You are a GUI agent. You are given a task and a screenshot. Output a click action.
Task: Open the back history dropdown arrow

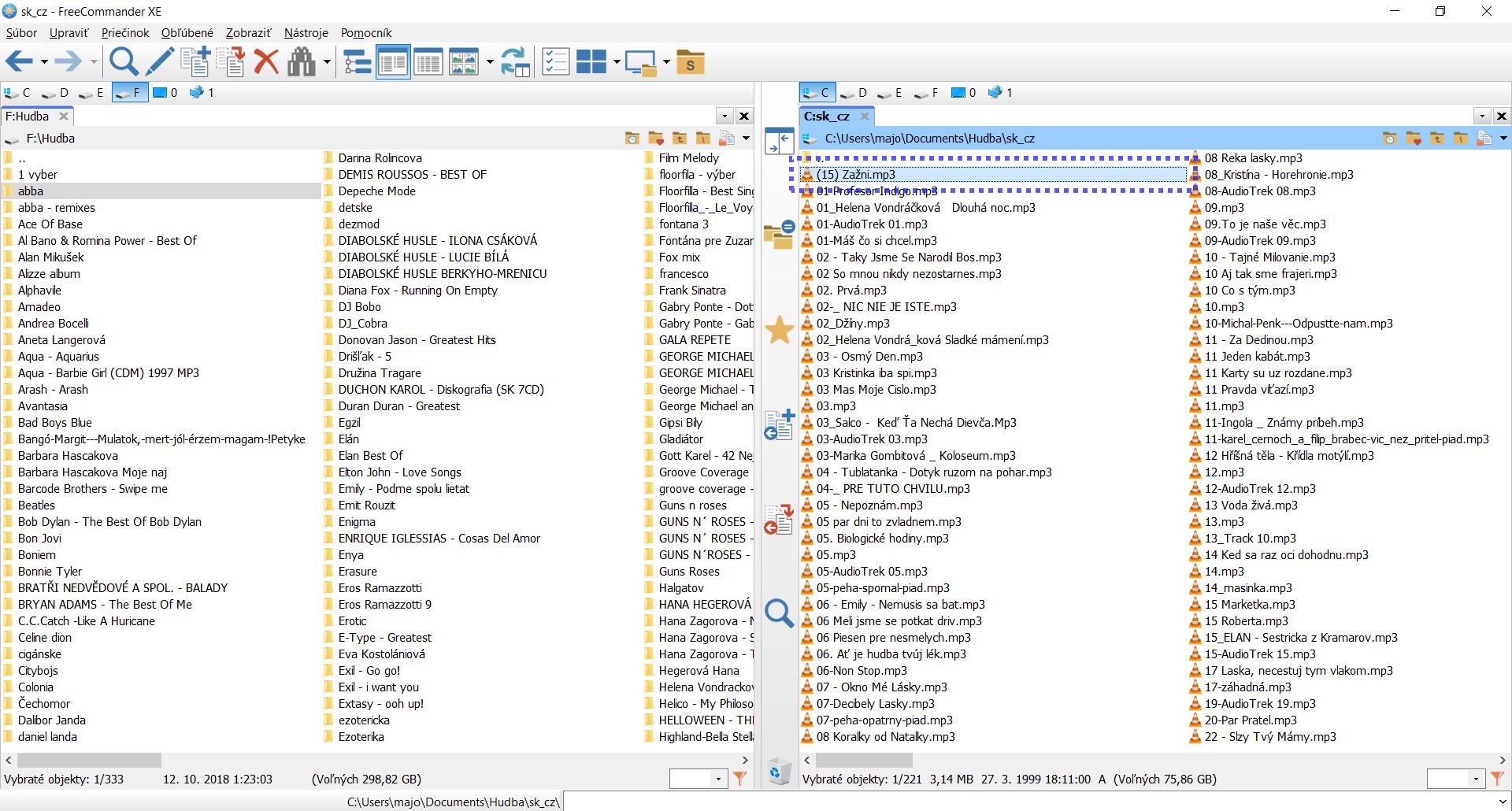44,62
